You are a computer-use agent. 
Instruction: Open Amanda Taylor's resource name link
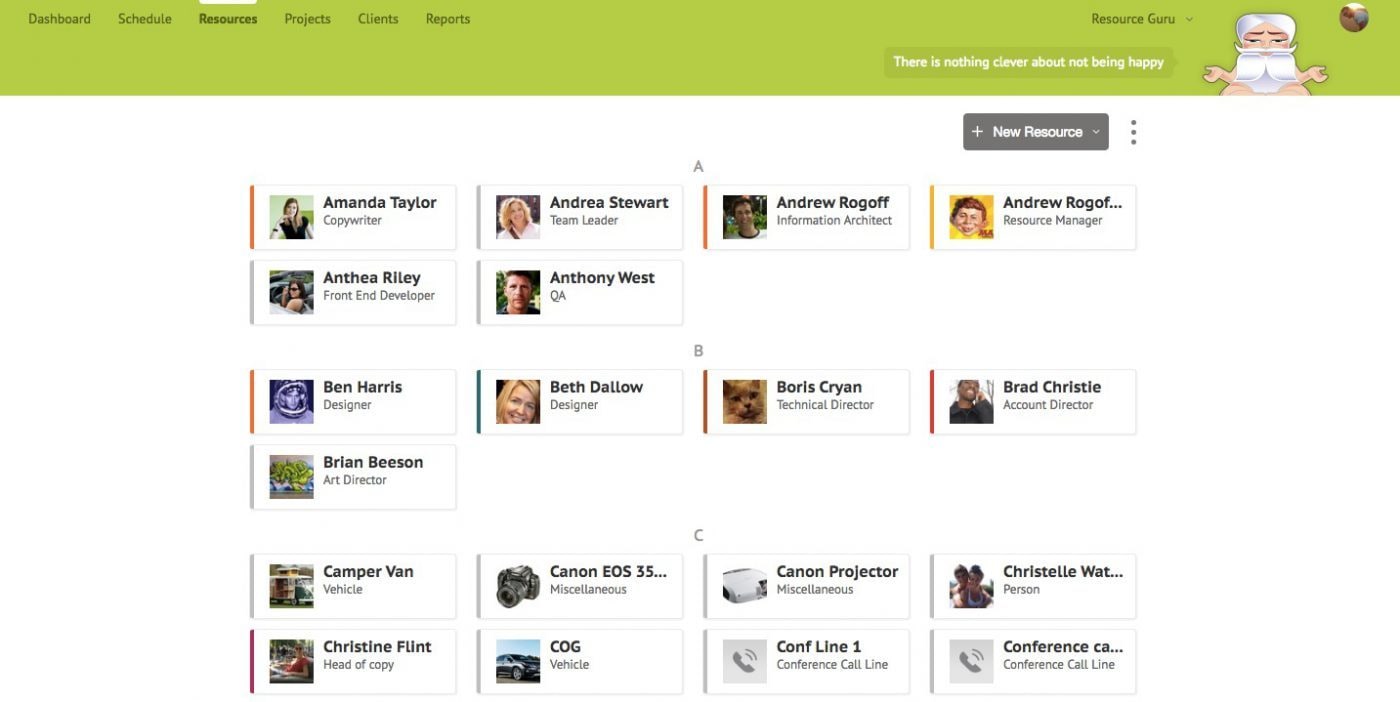coord(380,203)
